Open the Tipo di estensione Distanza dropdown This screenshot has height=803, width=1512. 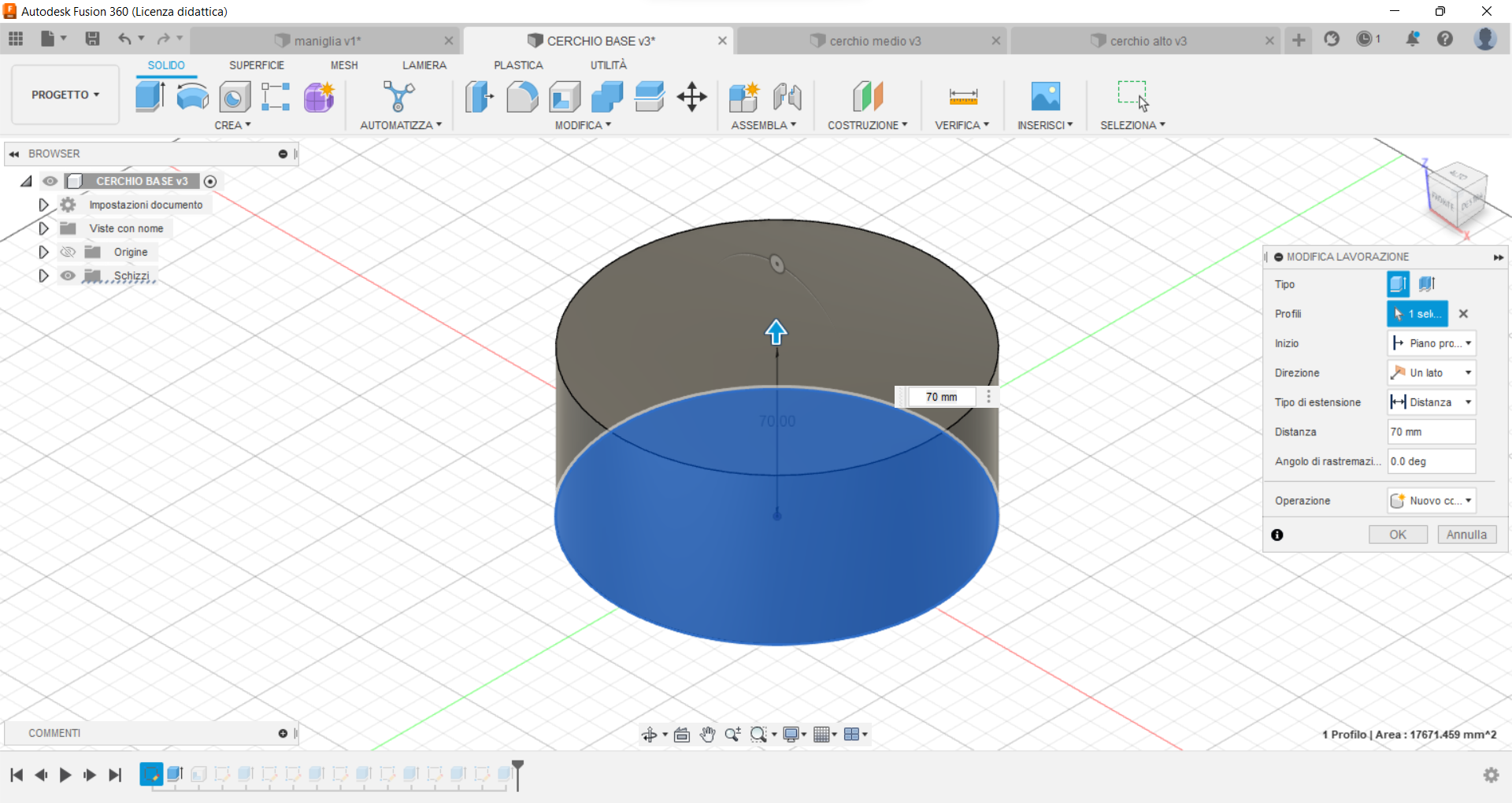click(1432, 402)
